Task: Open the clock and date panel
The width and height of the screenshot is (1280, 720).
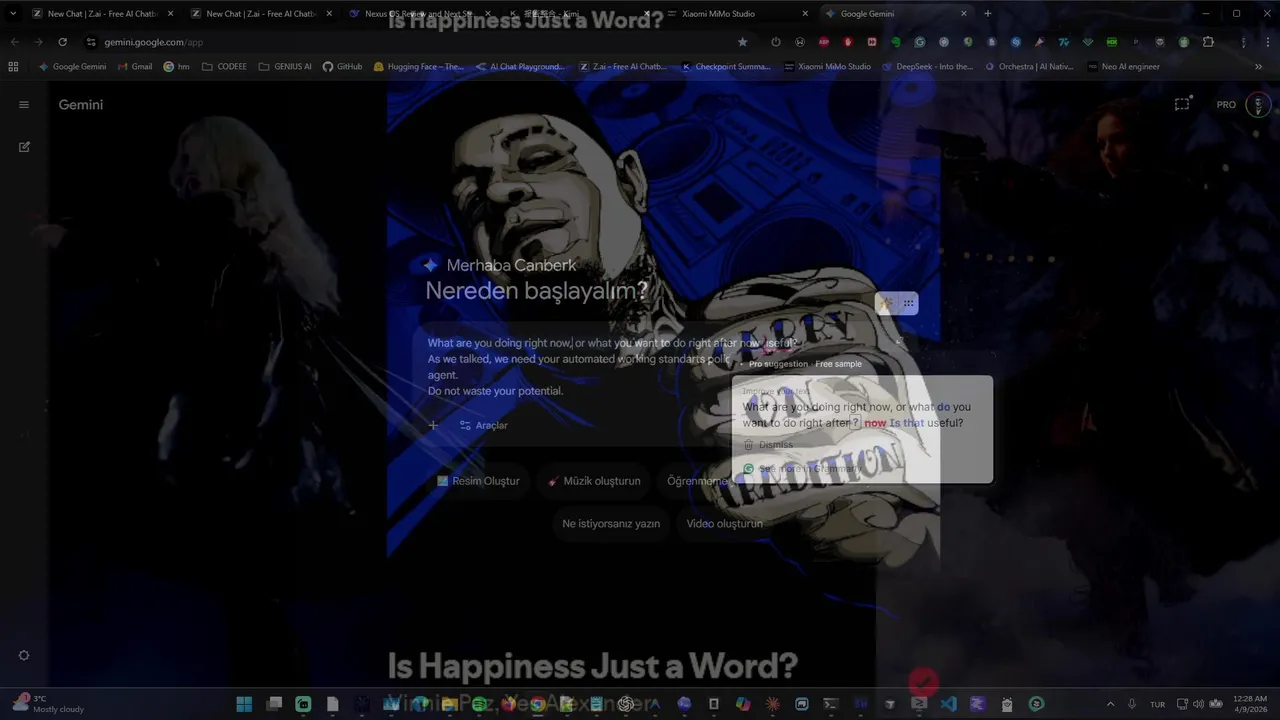Action: click(1250, 704)
